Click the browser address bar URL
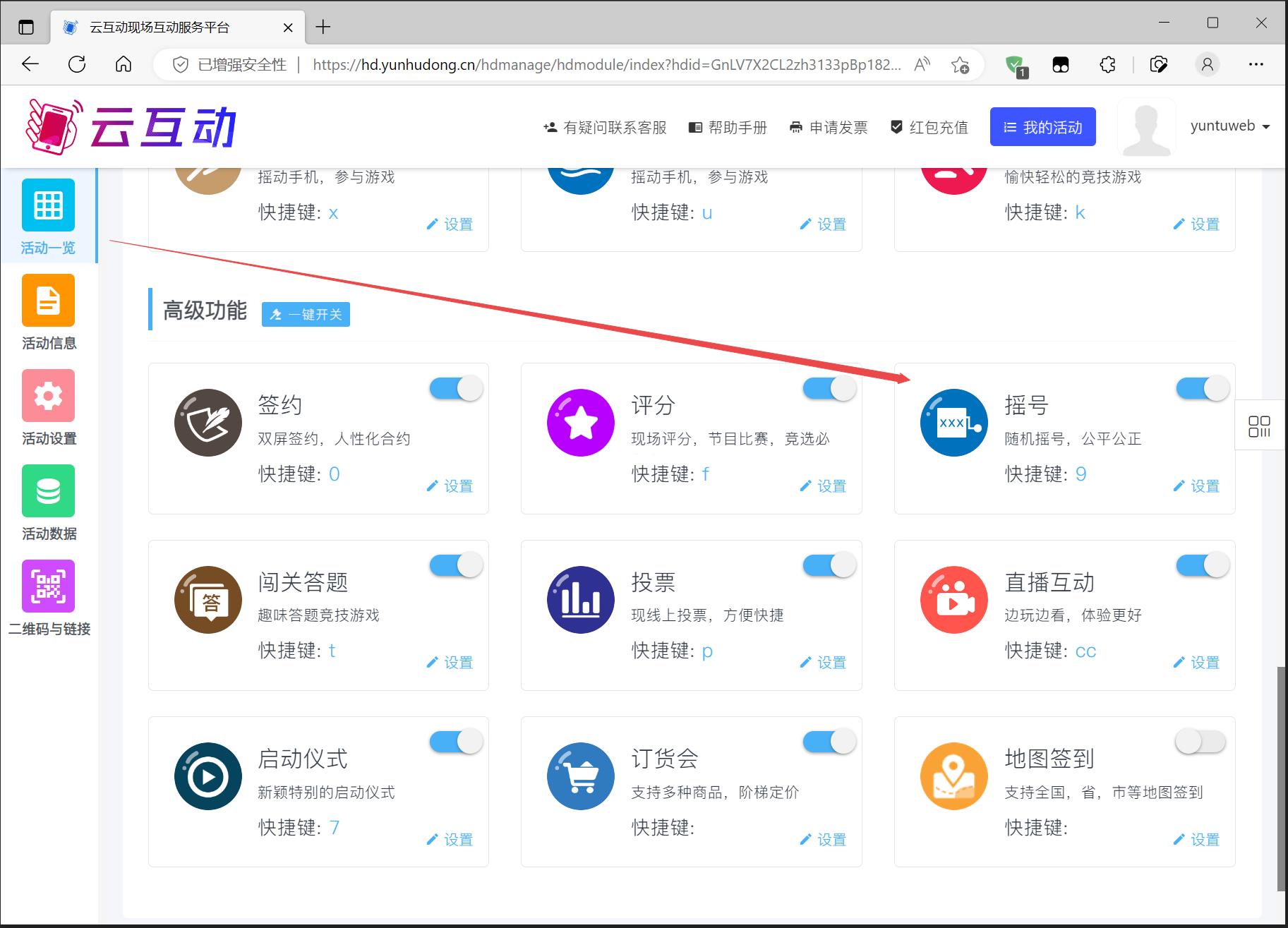The image size is (1288, 928). 607,65
